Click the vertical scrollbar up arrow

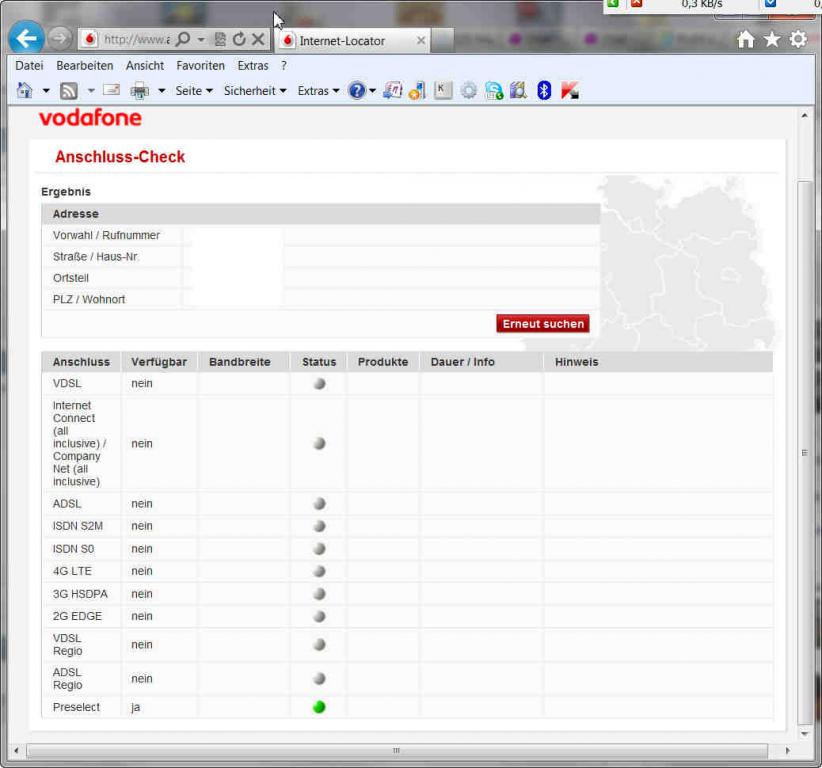(x=804, y=115)
